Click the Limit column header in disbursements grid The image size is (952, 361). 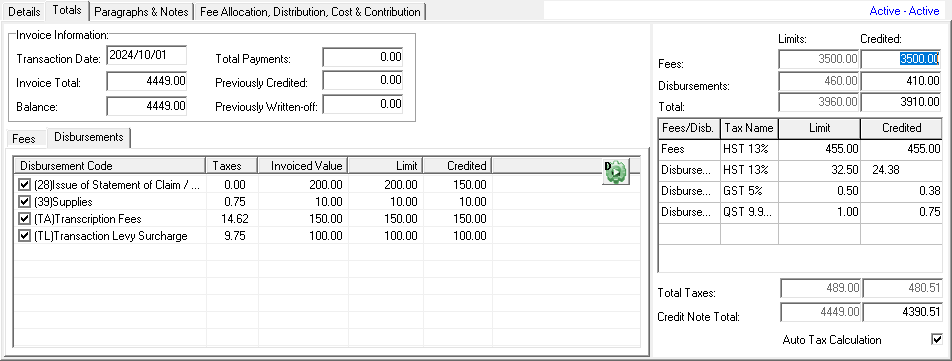tap(386, 166)
